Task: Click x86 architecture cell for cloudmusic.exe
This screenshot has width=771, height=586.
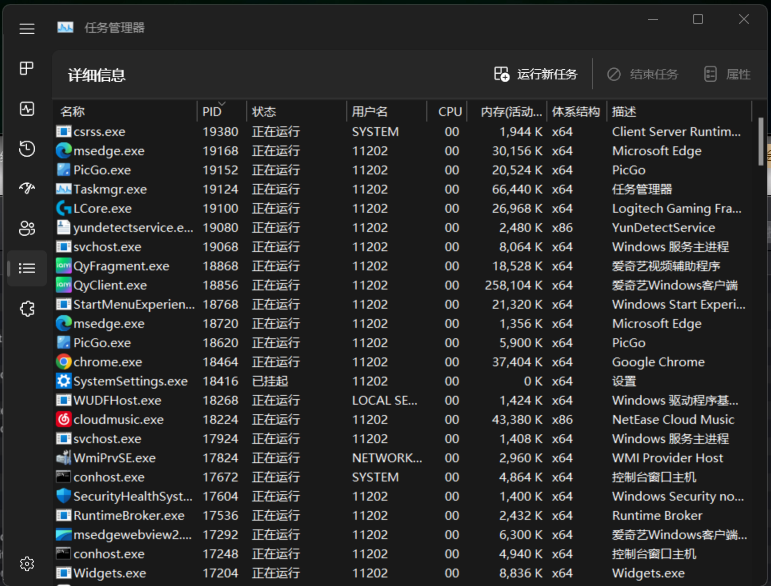Action: click(x=562, y=419)
